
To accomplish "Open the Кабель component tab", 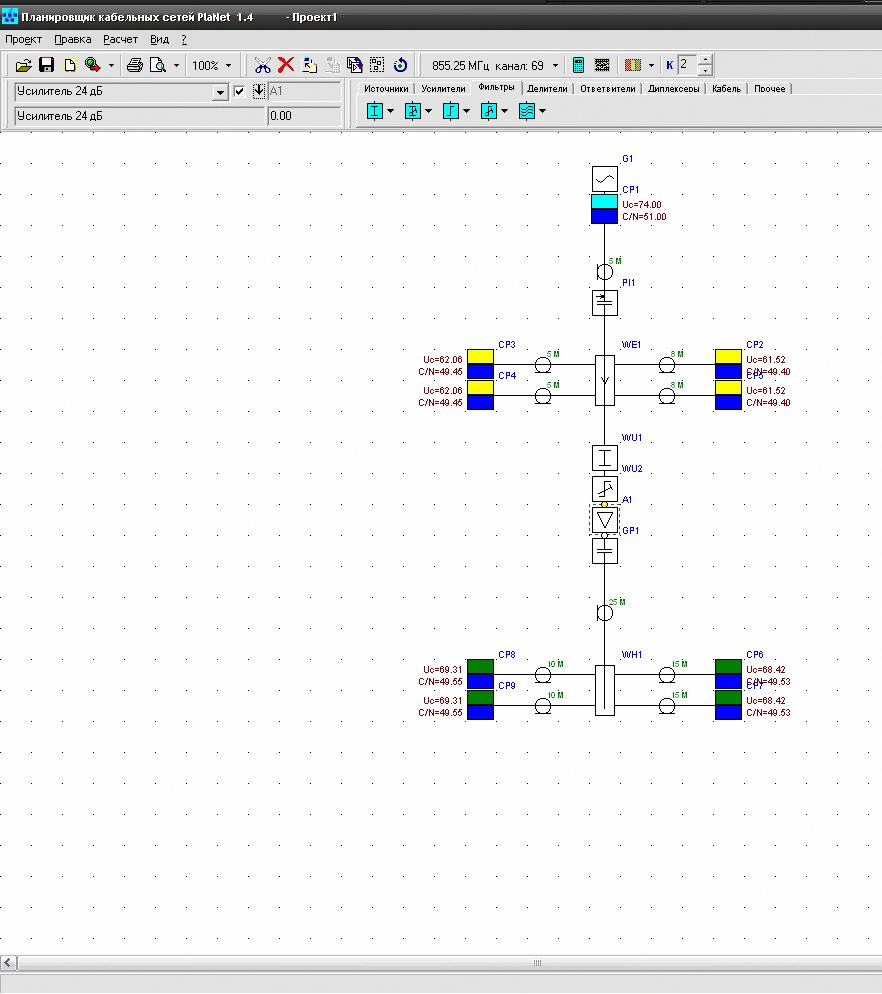I will pyautogui.click(x=726, y=89).
